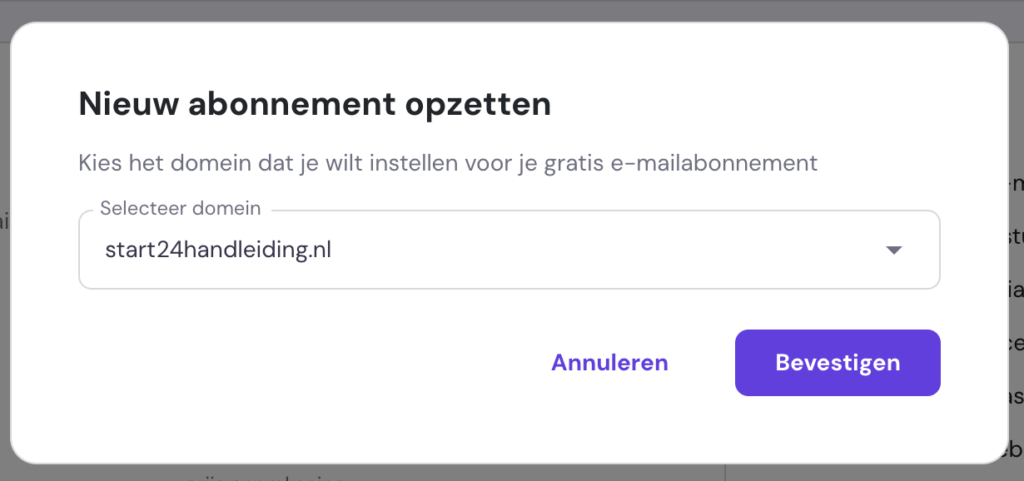Click empty white space below the Bevestigen button
1024x481 pixels.
pyautogui.click(x=837, y=428)
